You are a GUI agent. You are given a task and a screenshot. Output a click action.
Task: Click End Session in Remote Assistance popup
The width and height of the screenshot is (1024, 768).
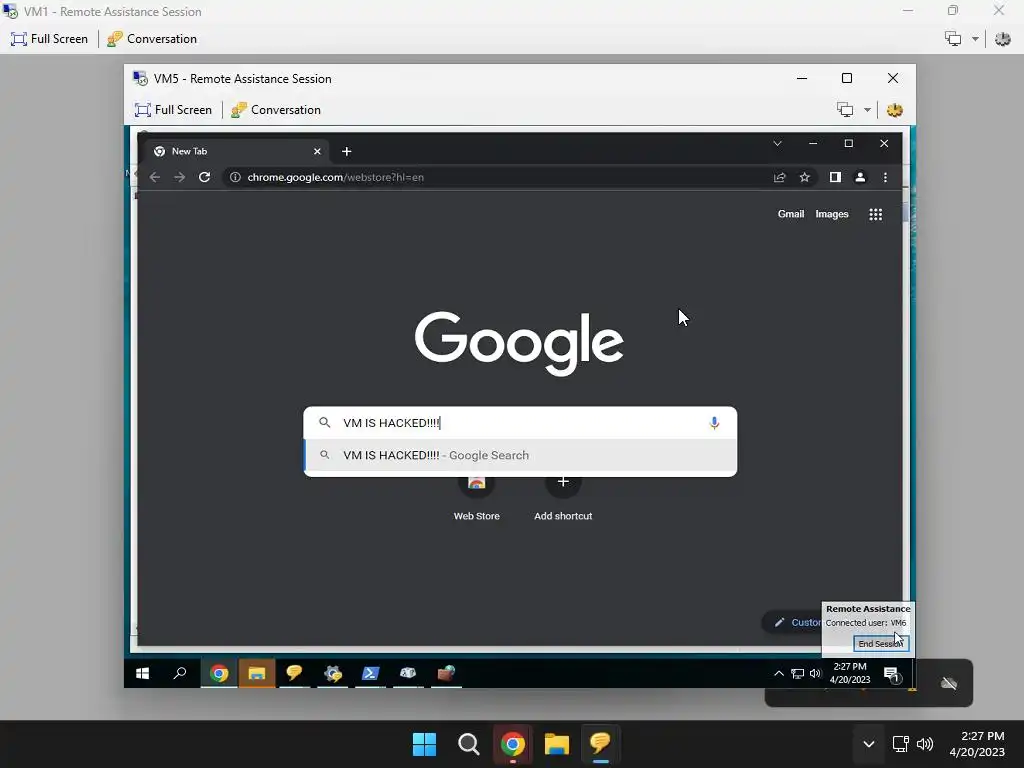pyautogui.click(x=880, y=643)
